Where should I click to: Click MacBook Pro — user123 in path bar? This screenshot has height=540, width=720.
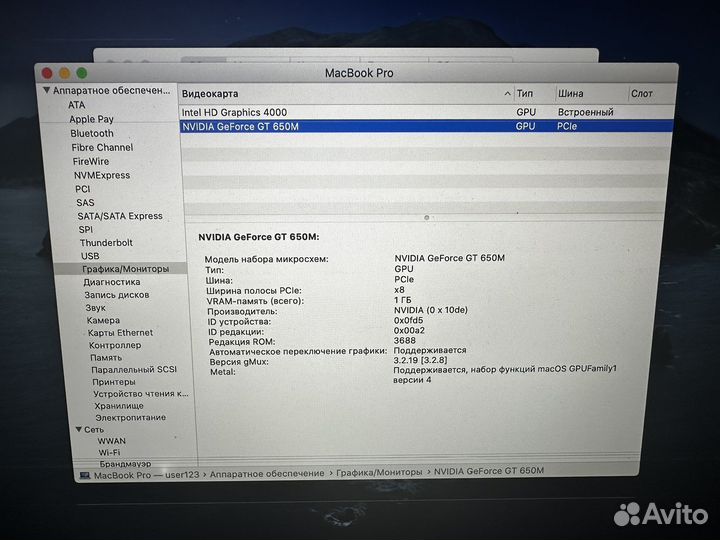[x=146, y=475]
